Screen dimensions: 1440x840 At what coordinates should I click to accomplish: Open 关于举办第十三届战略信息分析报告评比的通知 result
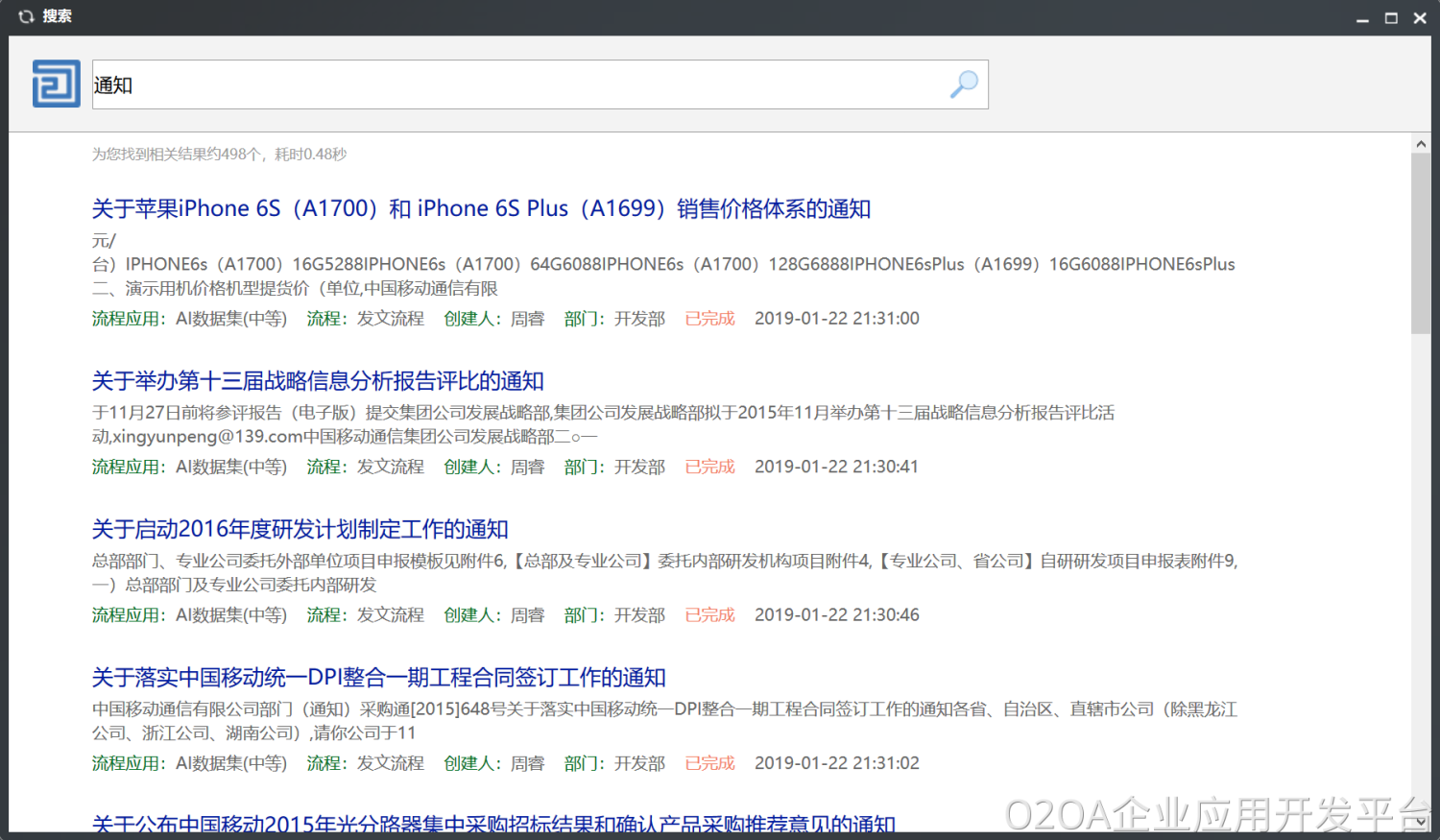tap(318, 381)
